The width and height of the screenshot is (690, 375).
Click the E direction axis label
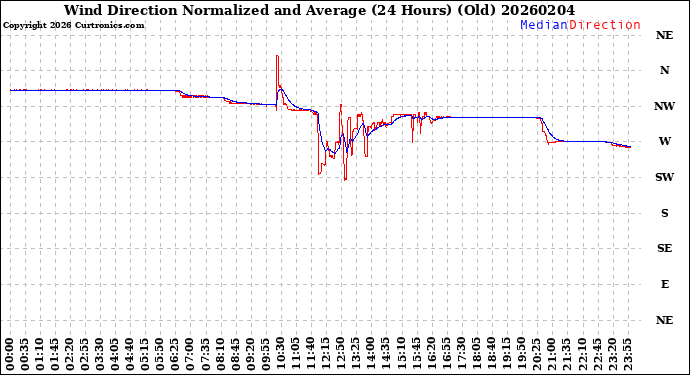[664, 284]
